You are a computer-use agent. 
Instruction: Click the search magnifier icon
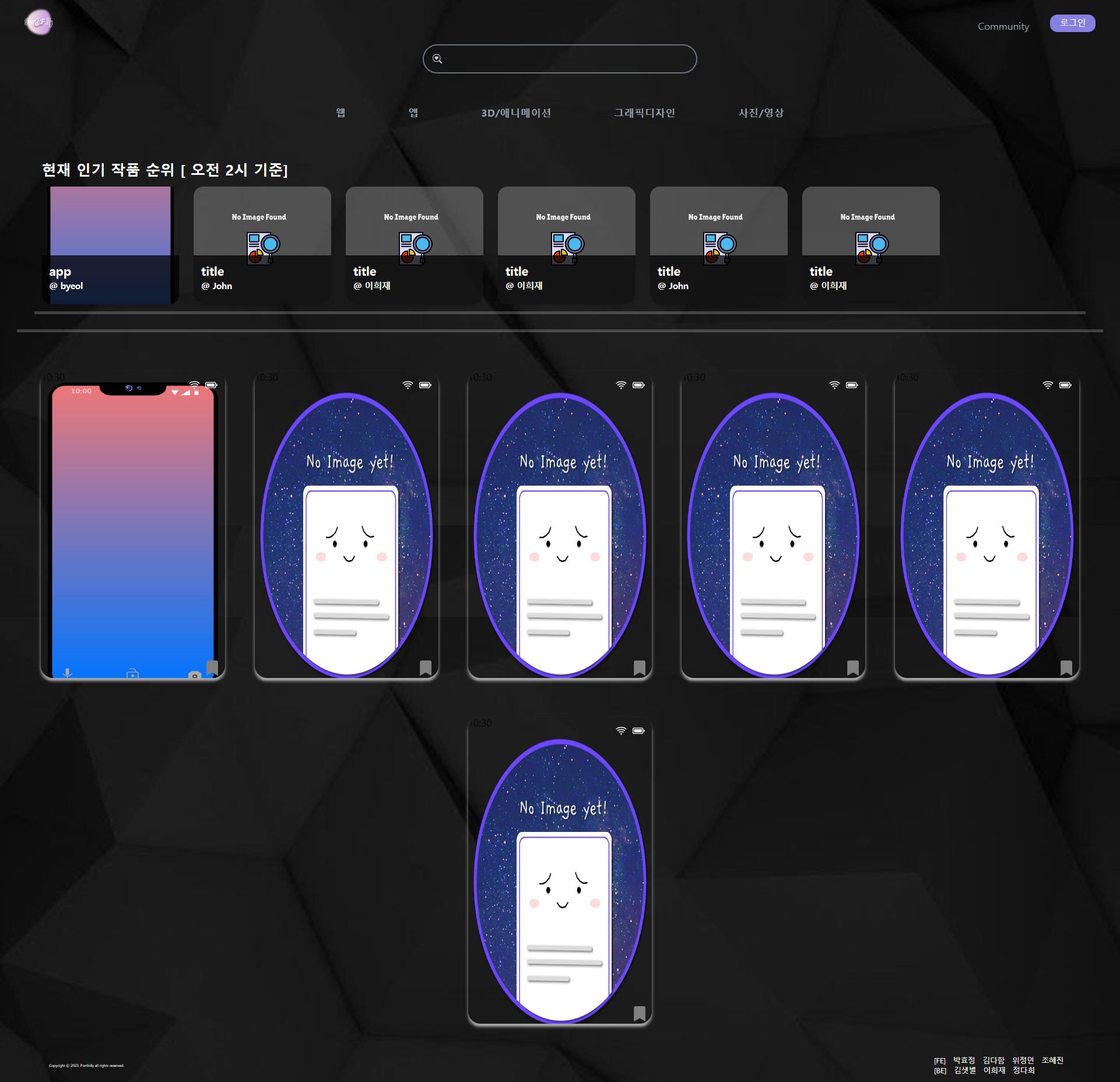pos(437,59)
